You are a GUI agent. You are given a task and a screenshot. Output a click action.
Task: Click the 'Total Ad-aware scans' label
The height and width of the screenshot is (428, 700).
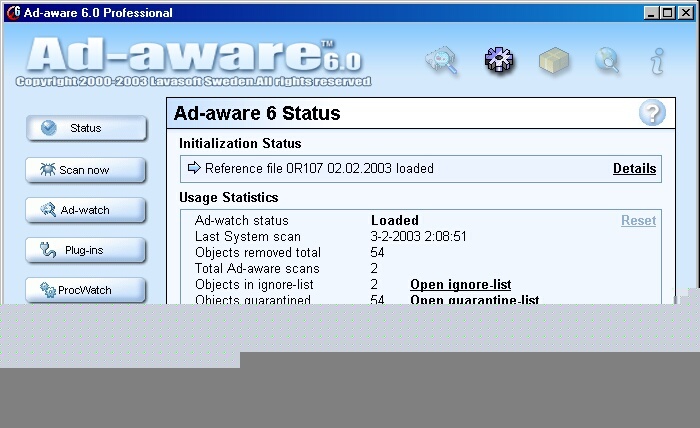(x=257, y=269)
